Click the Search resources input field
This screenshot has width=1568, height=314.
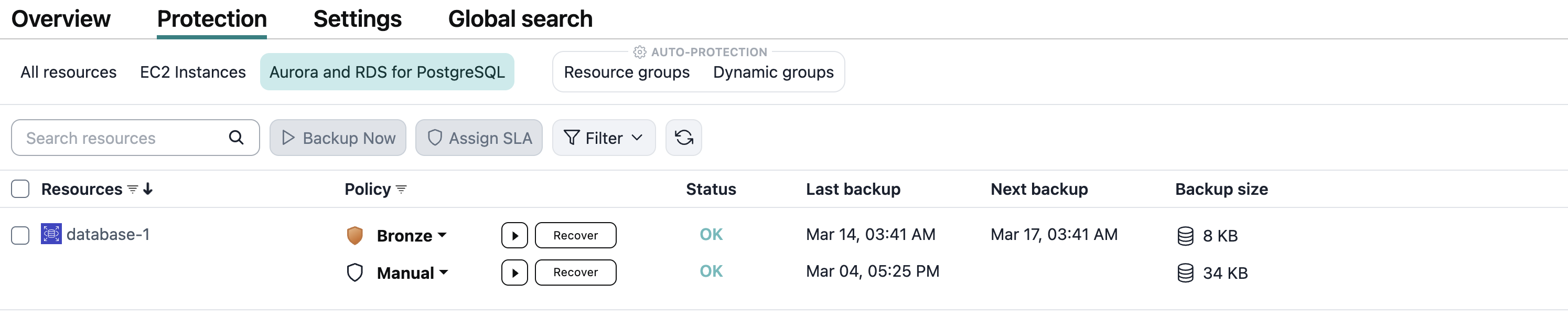(x=122, y=138)
